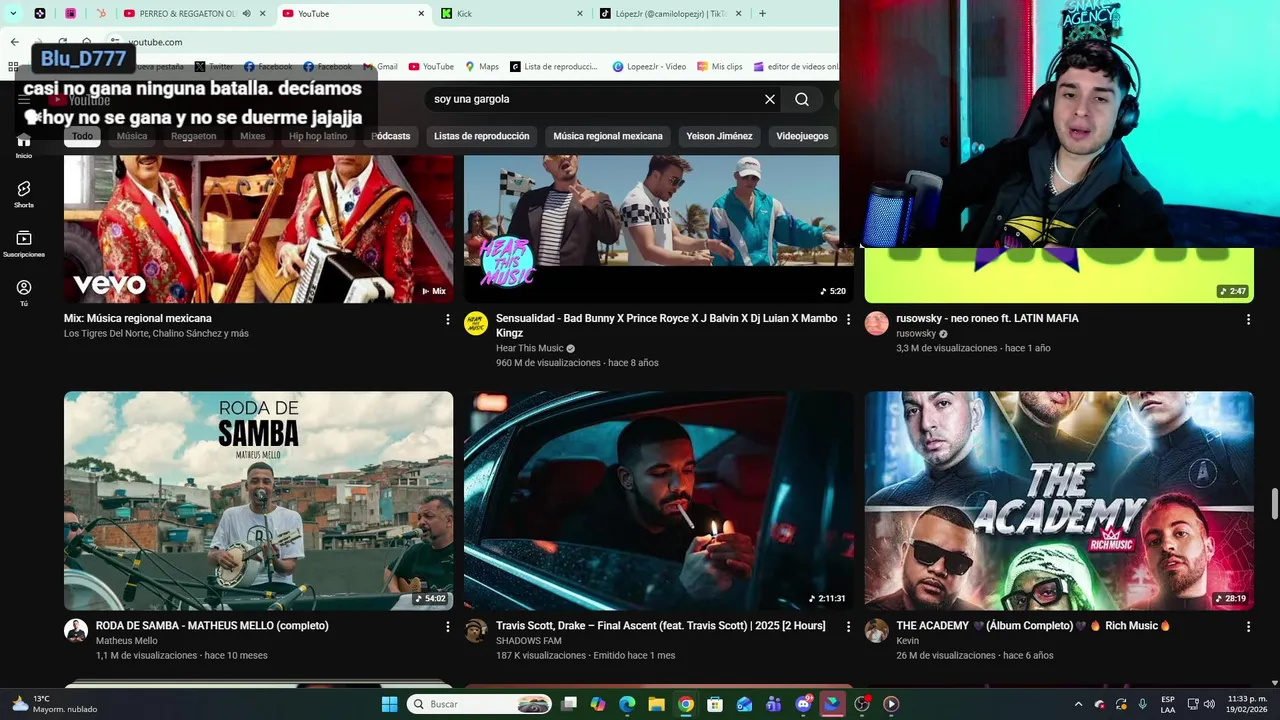Select the Yeison Jiménez chip
This screenshot has width=1280, height=720.
click(719, 136)
